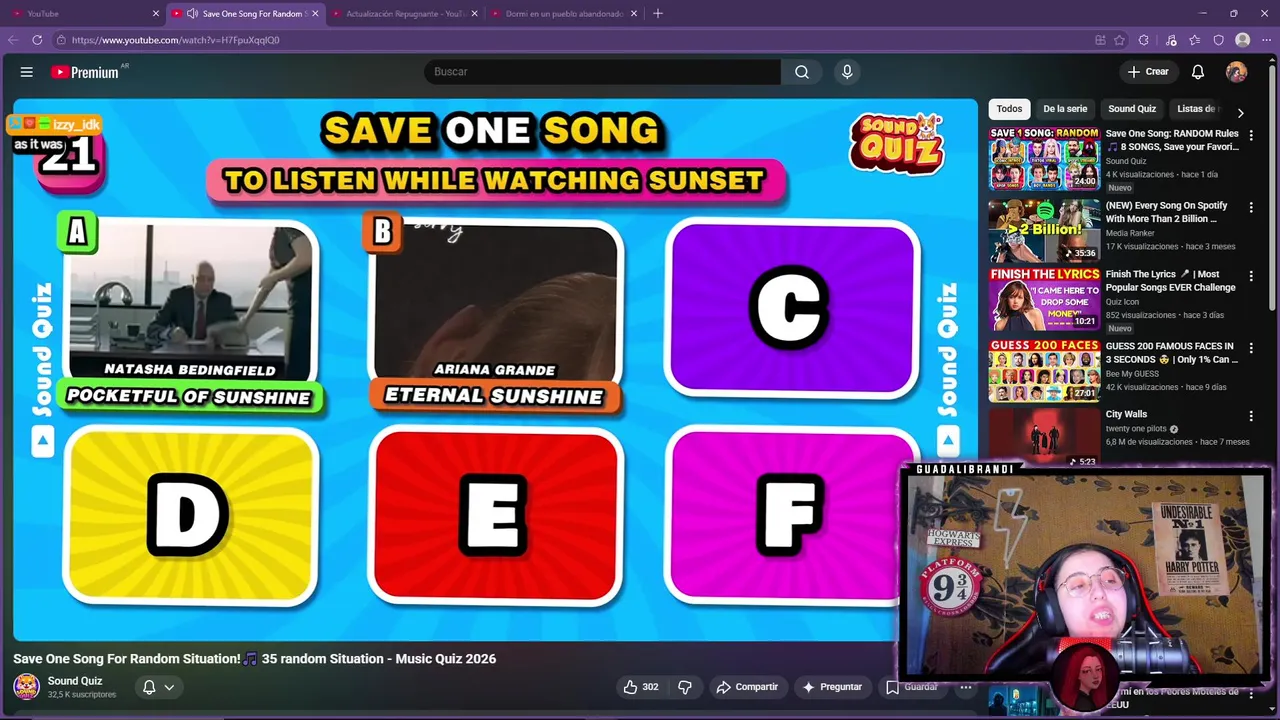Open browser settings three-dot menu
The width and height of the screenshot is (1280, 720).
[1266, 40]
